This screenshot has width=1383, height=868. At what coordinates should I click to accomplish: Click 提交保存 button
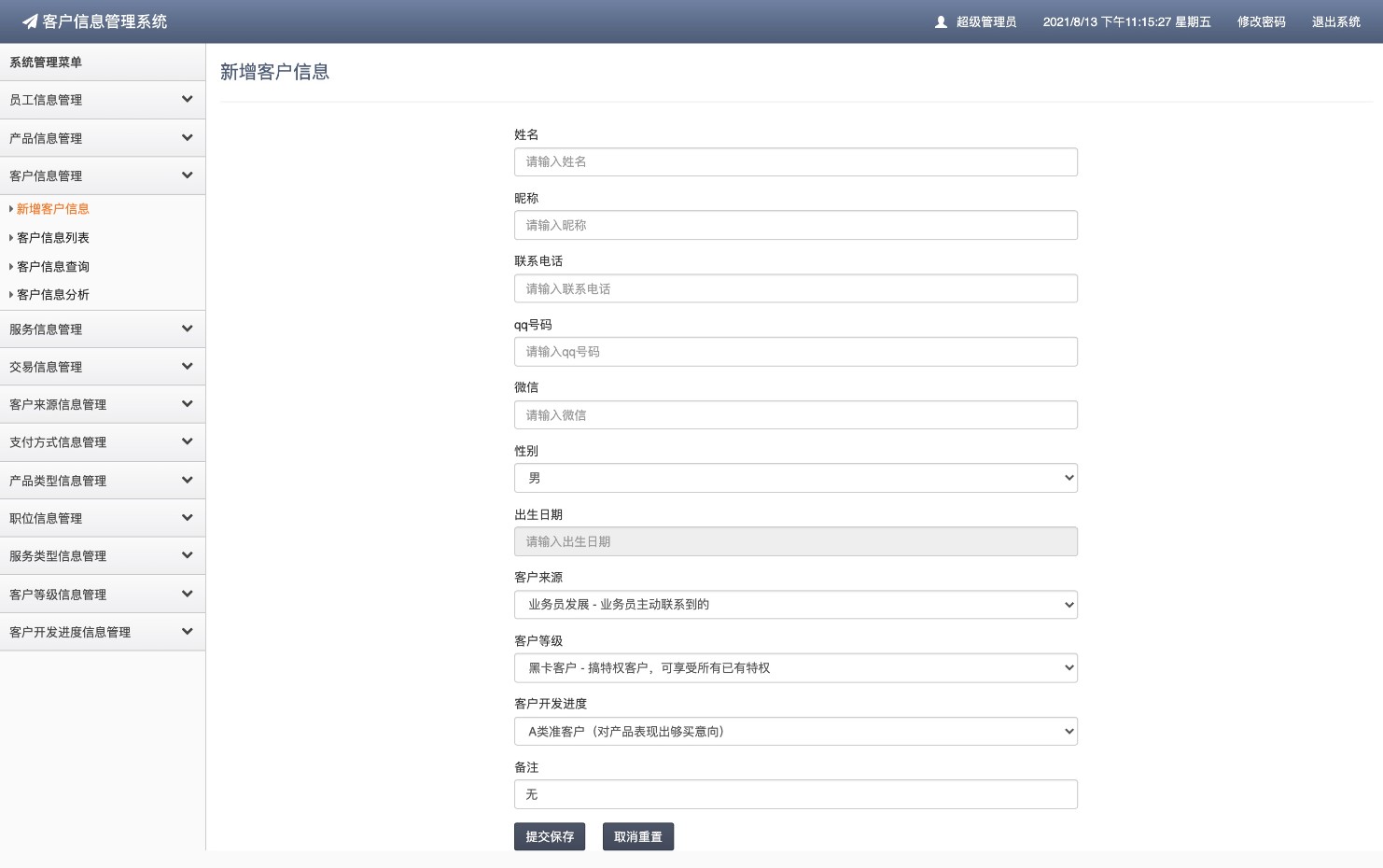550,837
